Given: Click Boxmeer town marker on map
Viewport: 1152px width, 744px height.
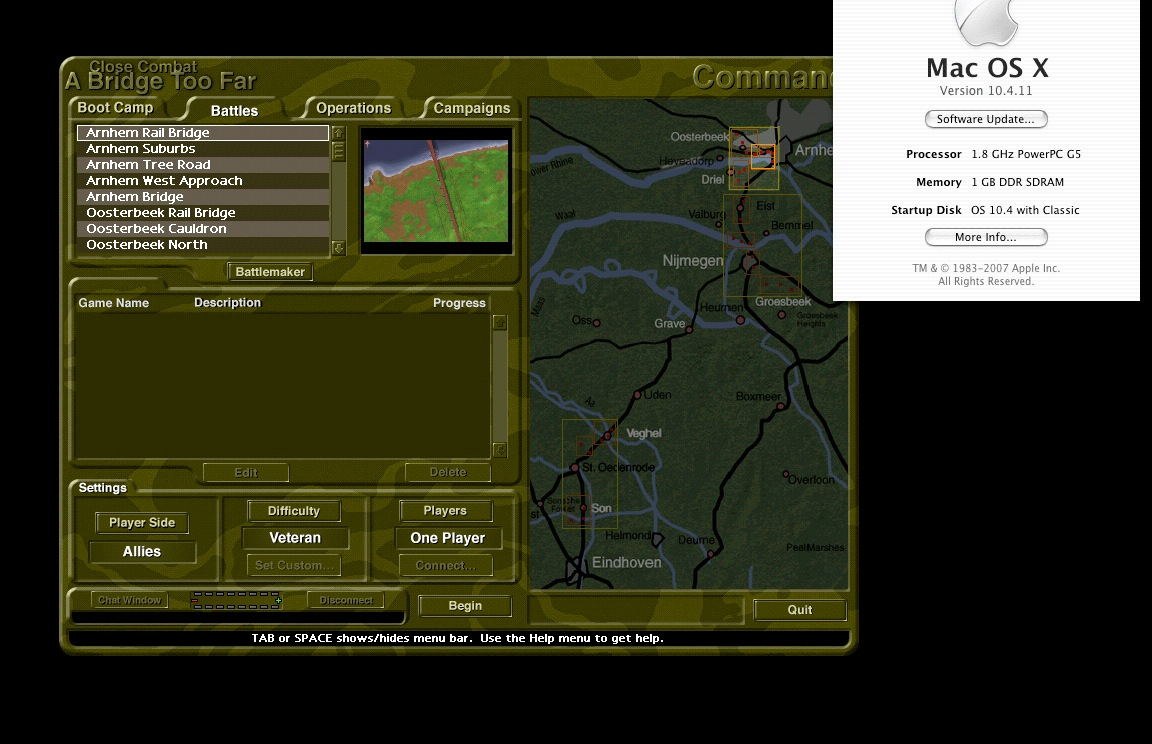Looking at the screenshot, I should click(x=780, y=405).
